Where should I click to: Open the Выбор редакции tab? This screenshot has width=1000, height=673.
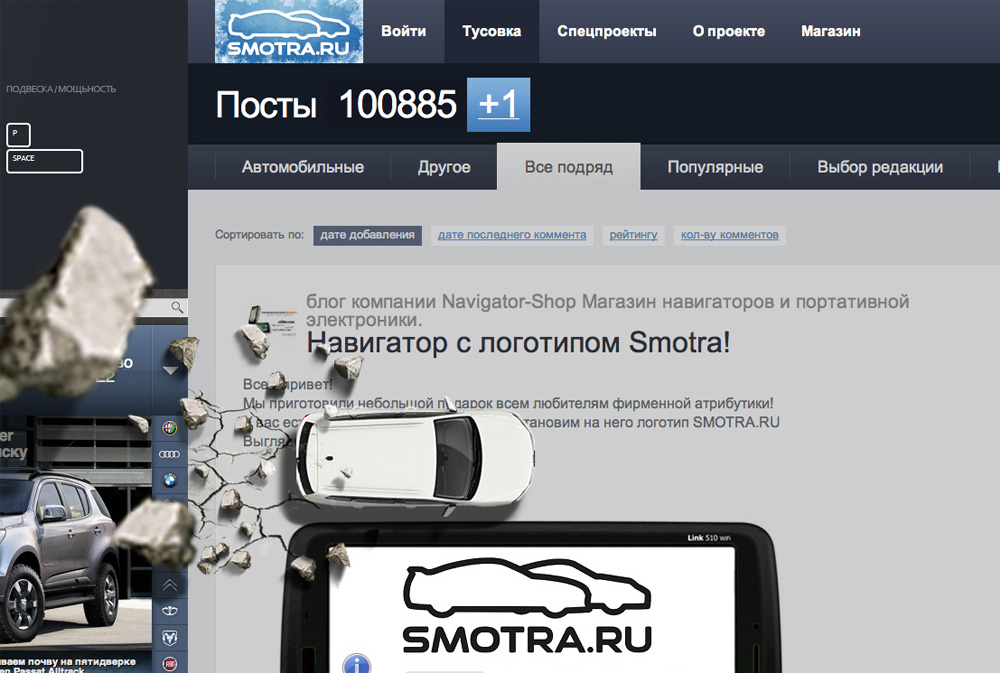[880, 167]
